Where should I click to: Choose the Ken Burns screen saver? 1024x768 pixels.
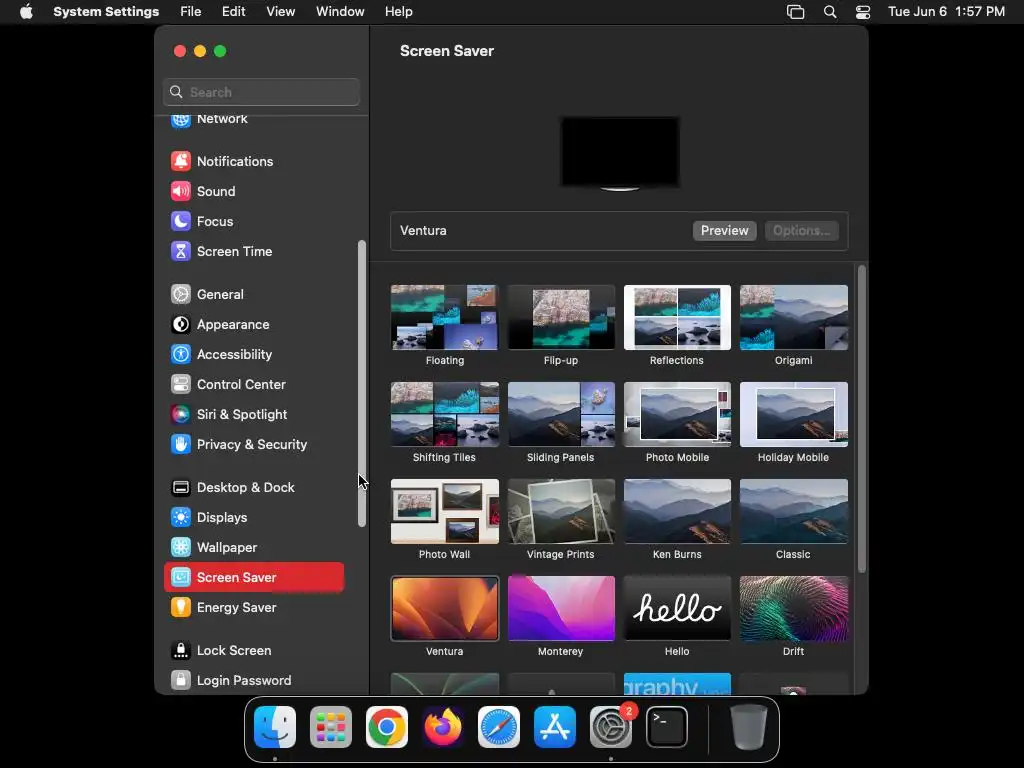point(677,511)
